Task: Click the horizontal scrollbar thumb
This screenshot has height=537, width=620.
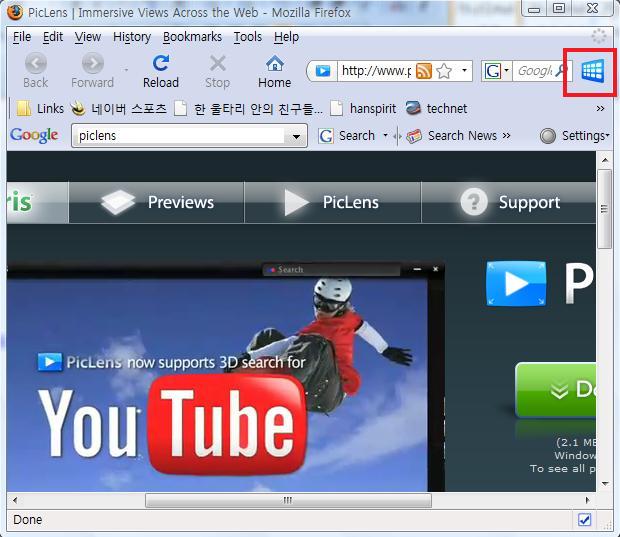Action: (288, 500)
